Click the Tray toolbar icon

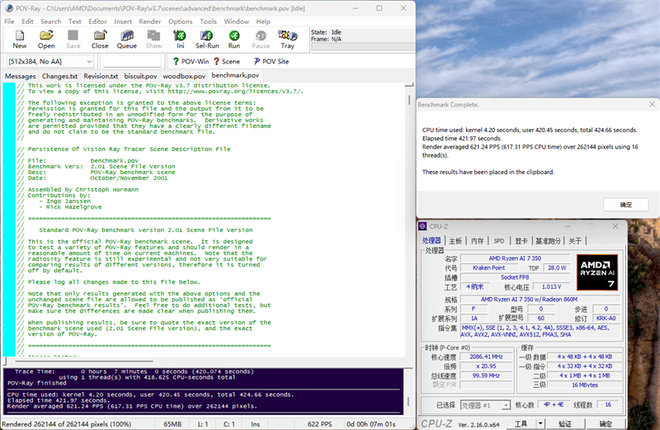288,39
